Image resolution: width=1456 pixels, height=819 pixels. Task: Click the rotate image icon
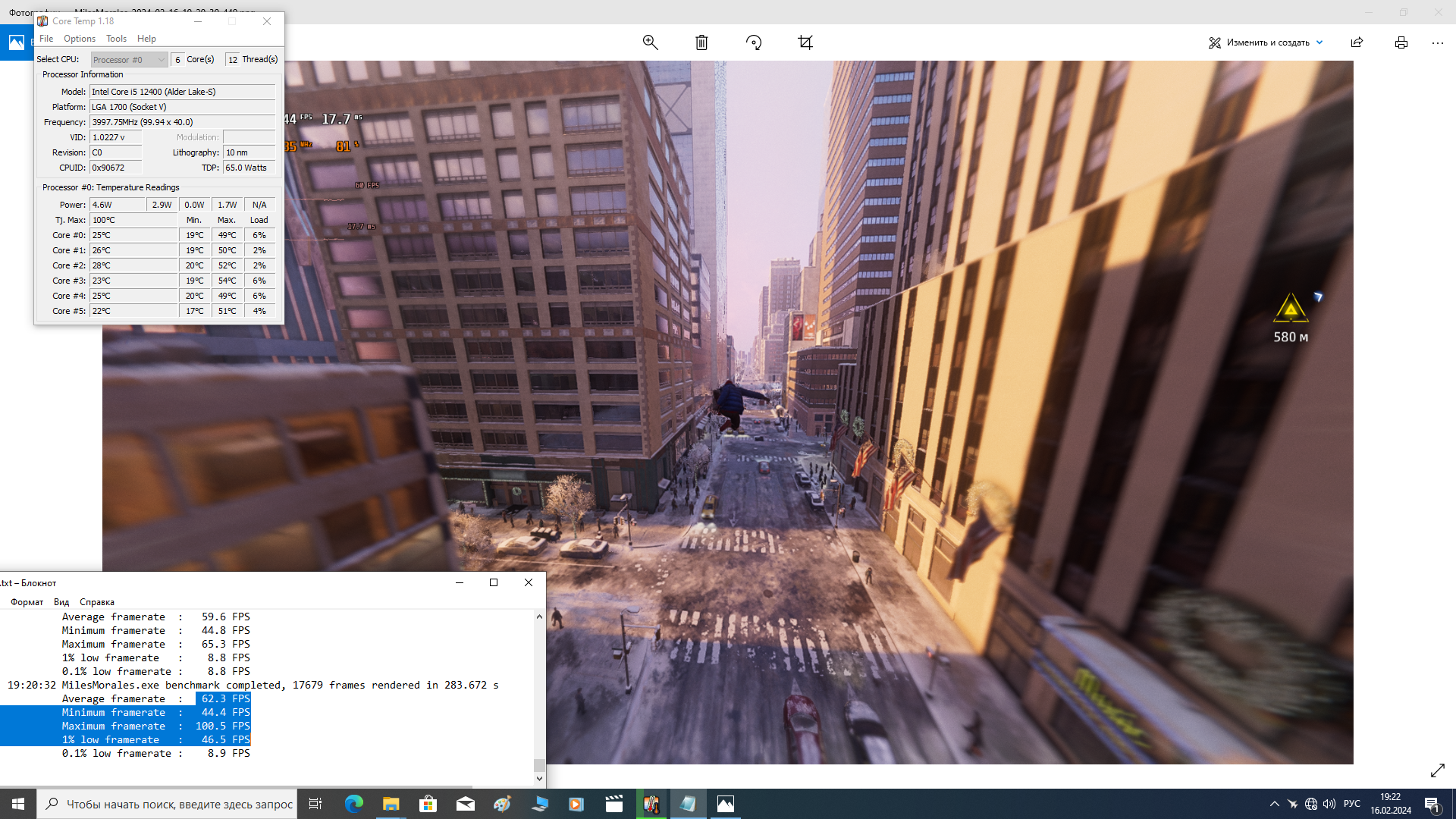click(x=753, y=42)
